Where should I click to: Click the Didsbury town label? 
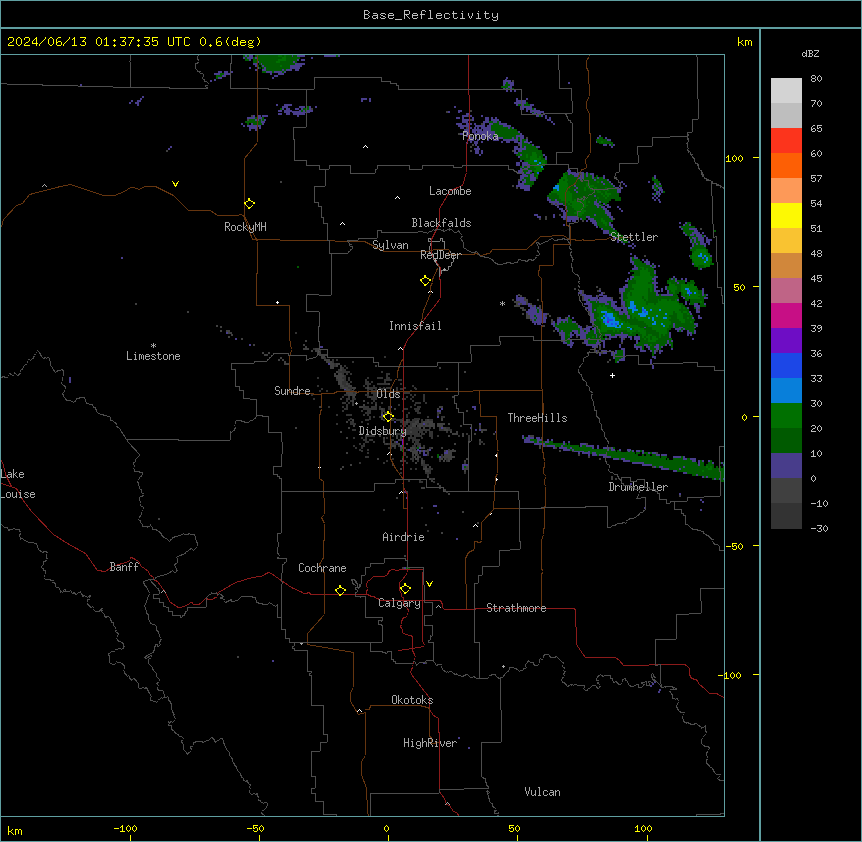click(x=383, y=431)
